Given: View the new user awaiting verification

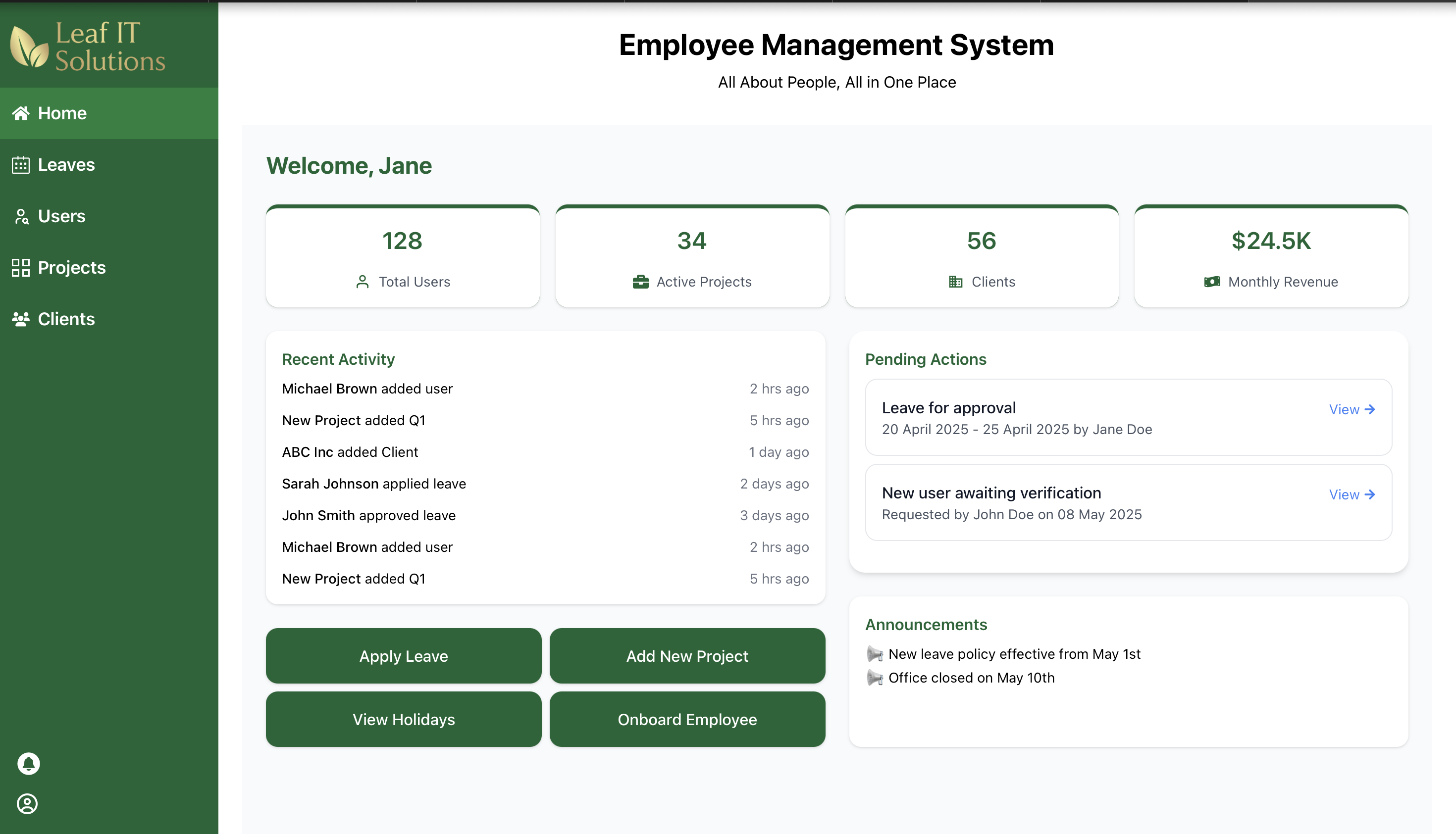Looking at the screenshot, I should pos(1351,494).
